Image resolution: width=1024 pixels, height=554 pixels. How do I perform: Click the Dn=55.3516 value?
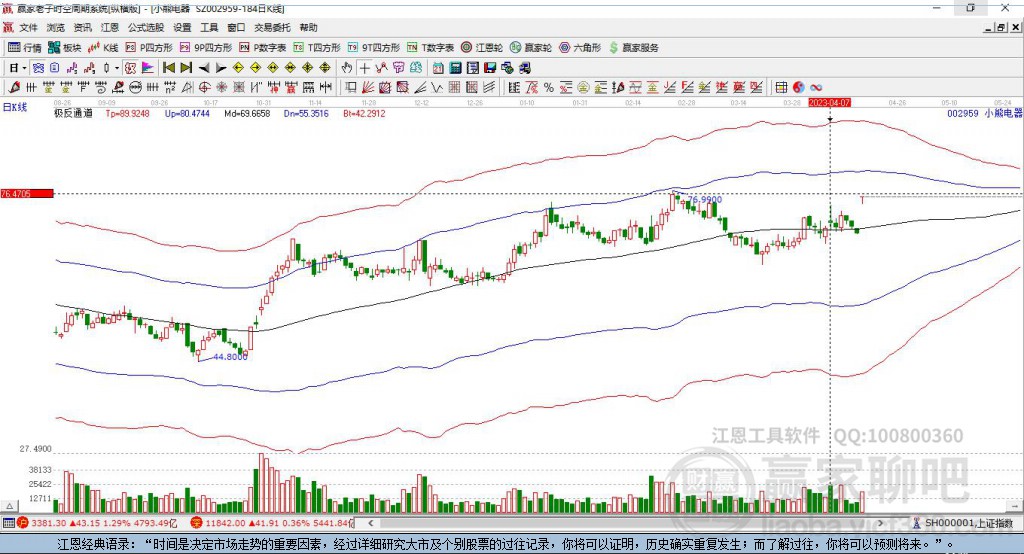pos(306,113)
